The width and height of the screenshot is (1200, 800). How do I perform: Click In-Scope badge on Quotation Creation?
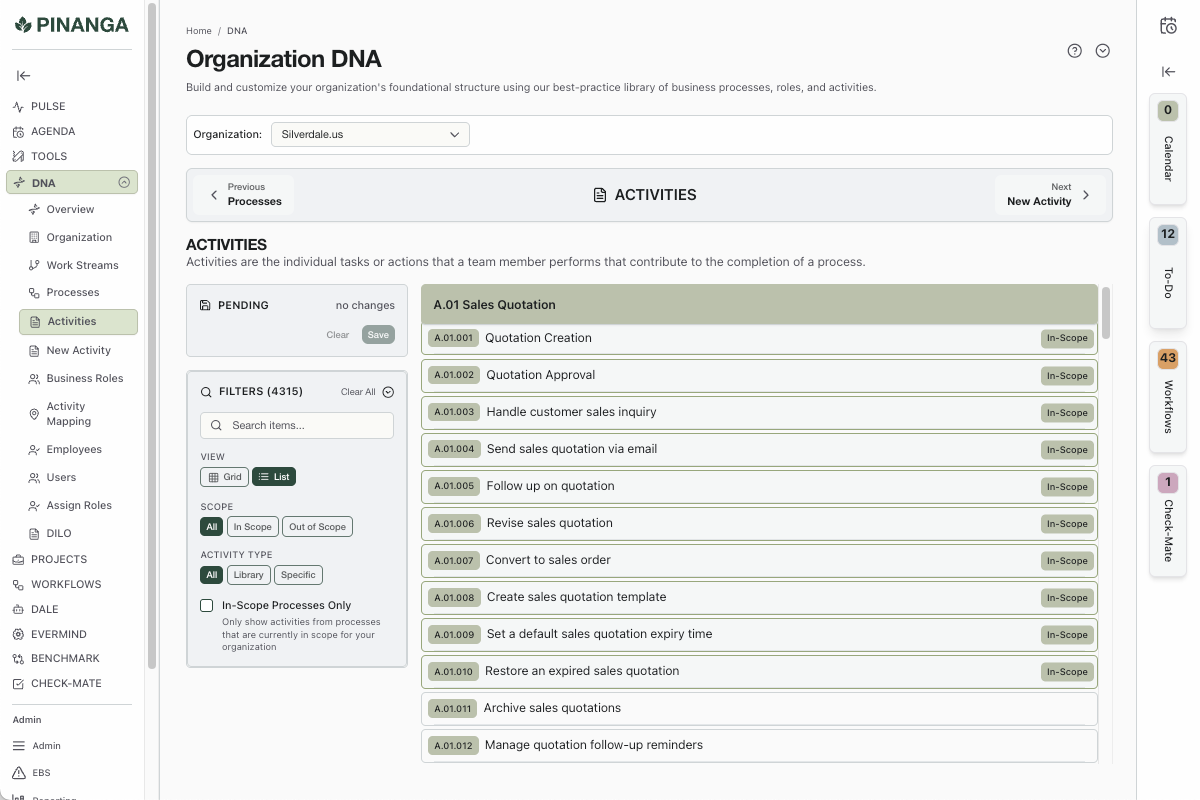click(1067, 338)
